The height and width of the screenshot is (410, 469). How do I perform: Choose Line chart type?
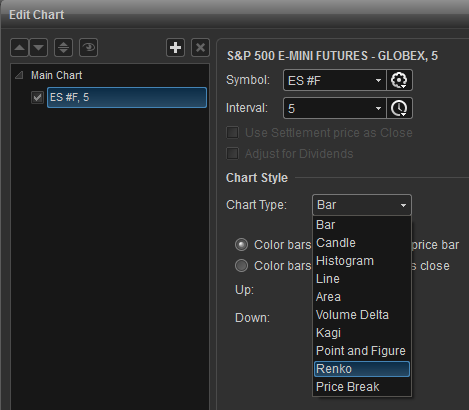tap(362, 279)
